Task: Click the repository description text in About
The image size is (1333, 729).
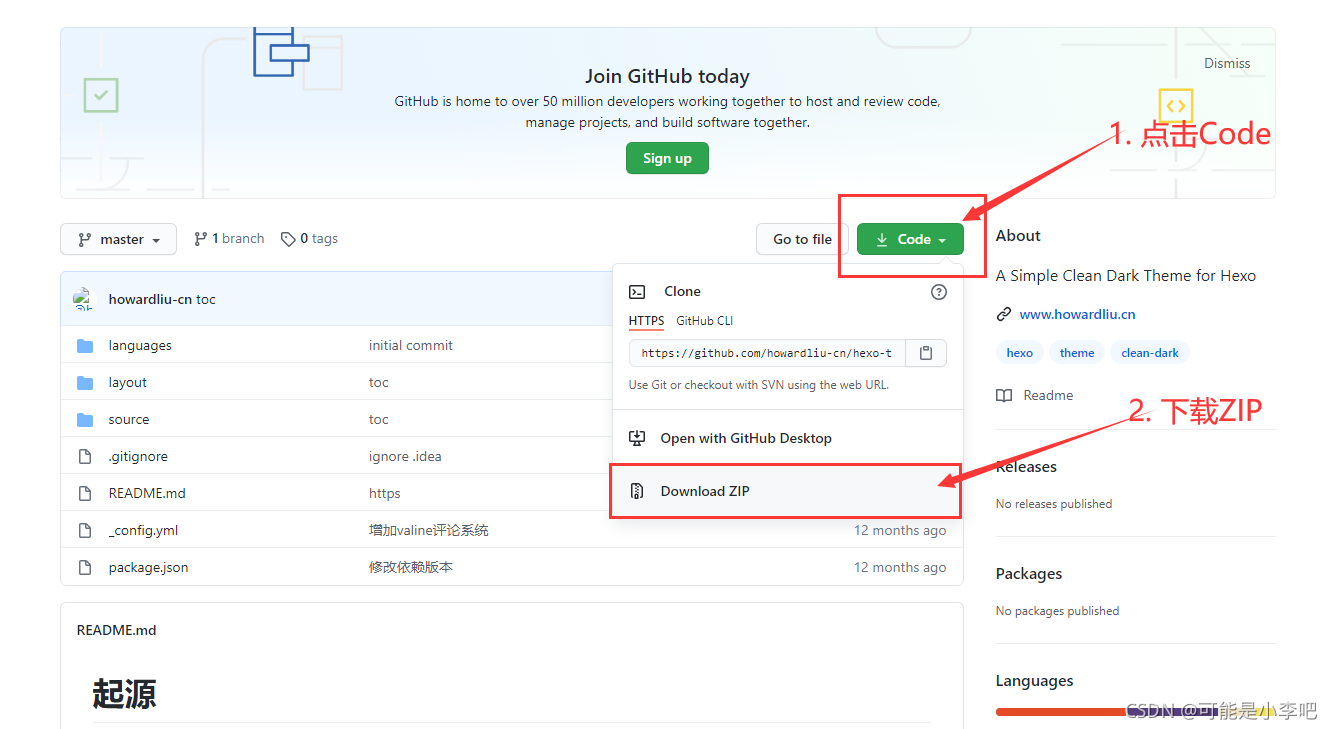Action: point(1126,275)
